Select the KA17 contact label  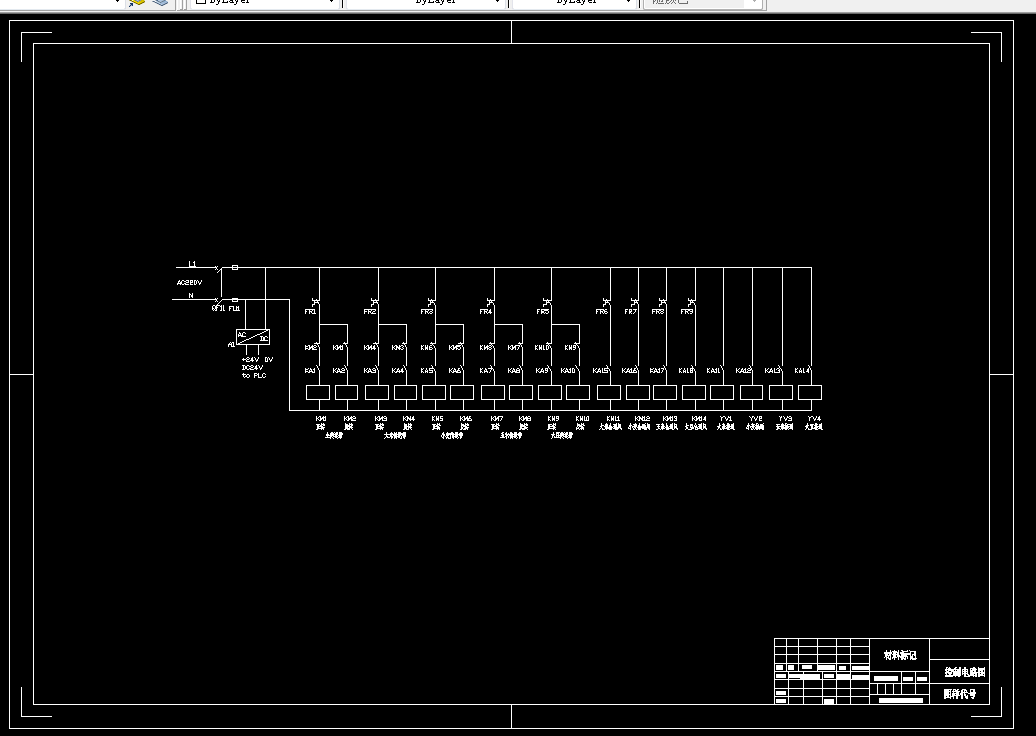tap(657, 371)
